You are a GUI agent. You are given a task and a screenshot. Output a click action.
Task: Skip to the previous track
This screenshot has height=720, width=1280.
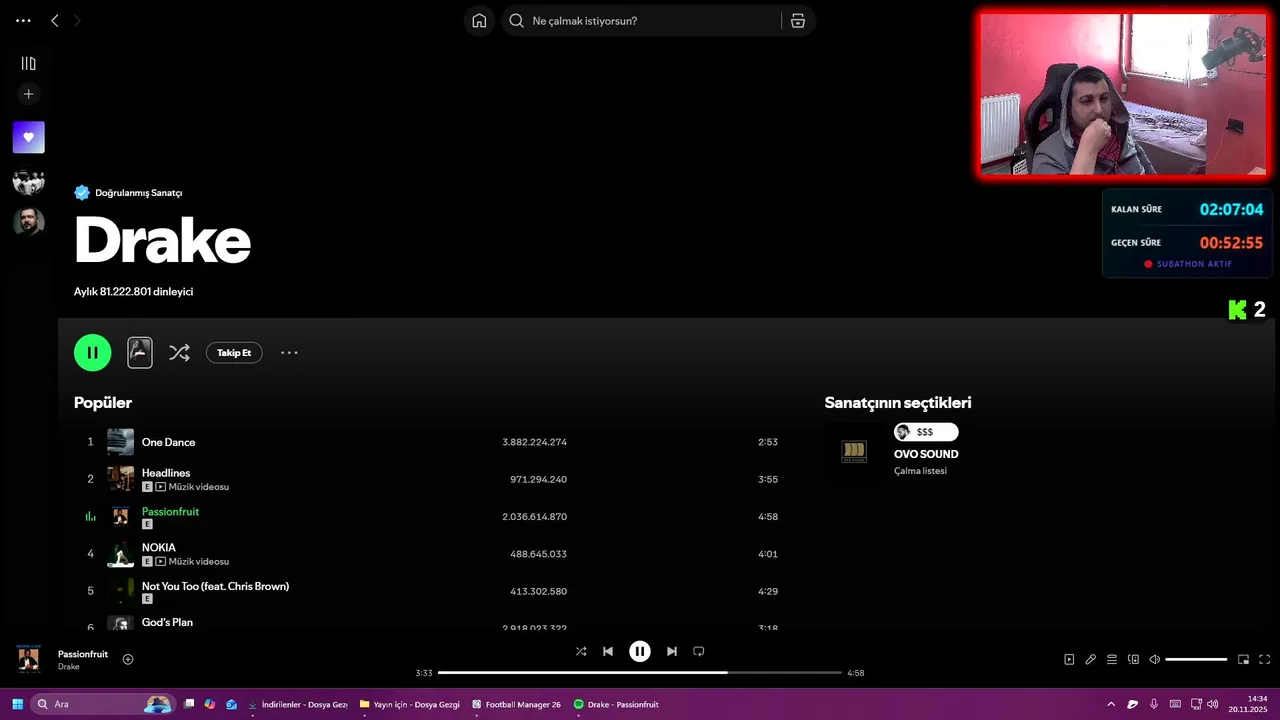(x=608, y=651)
